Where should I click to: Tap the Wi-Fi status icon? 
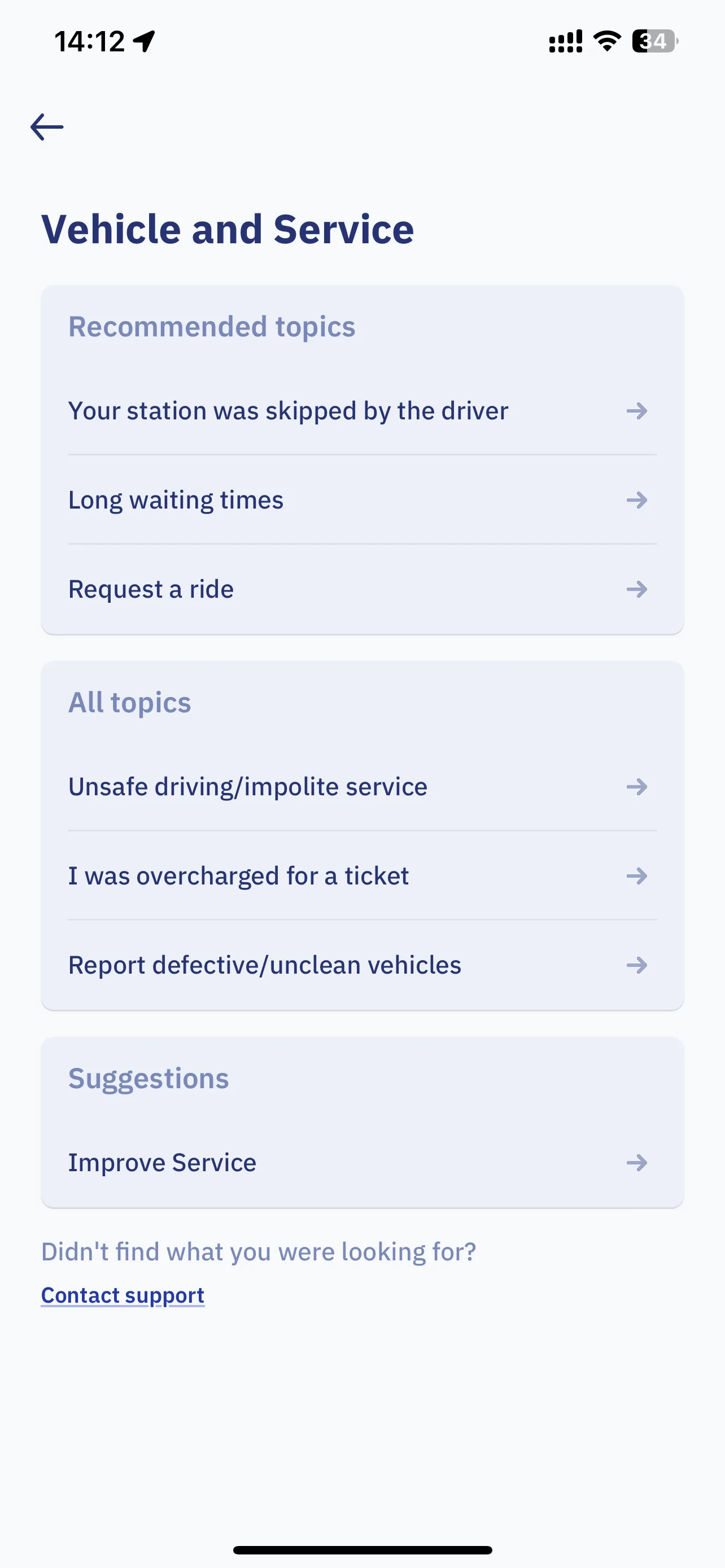607,41
